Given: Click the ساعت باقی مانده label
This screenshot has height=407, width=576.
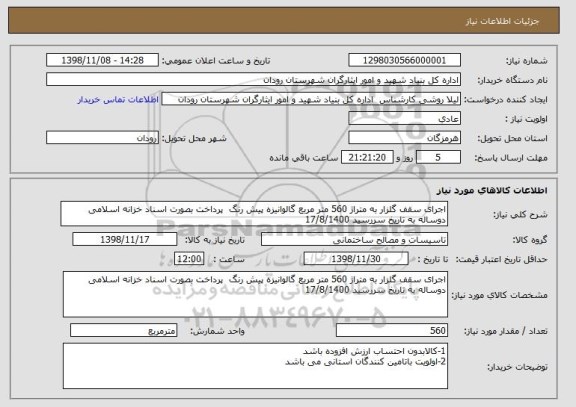Looking at the screenshot, I should 304,158.
